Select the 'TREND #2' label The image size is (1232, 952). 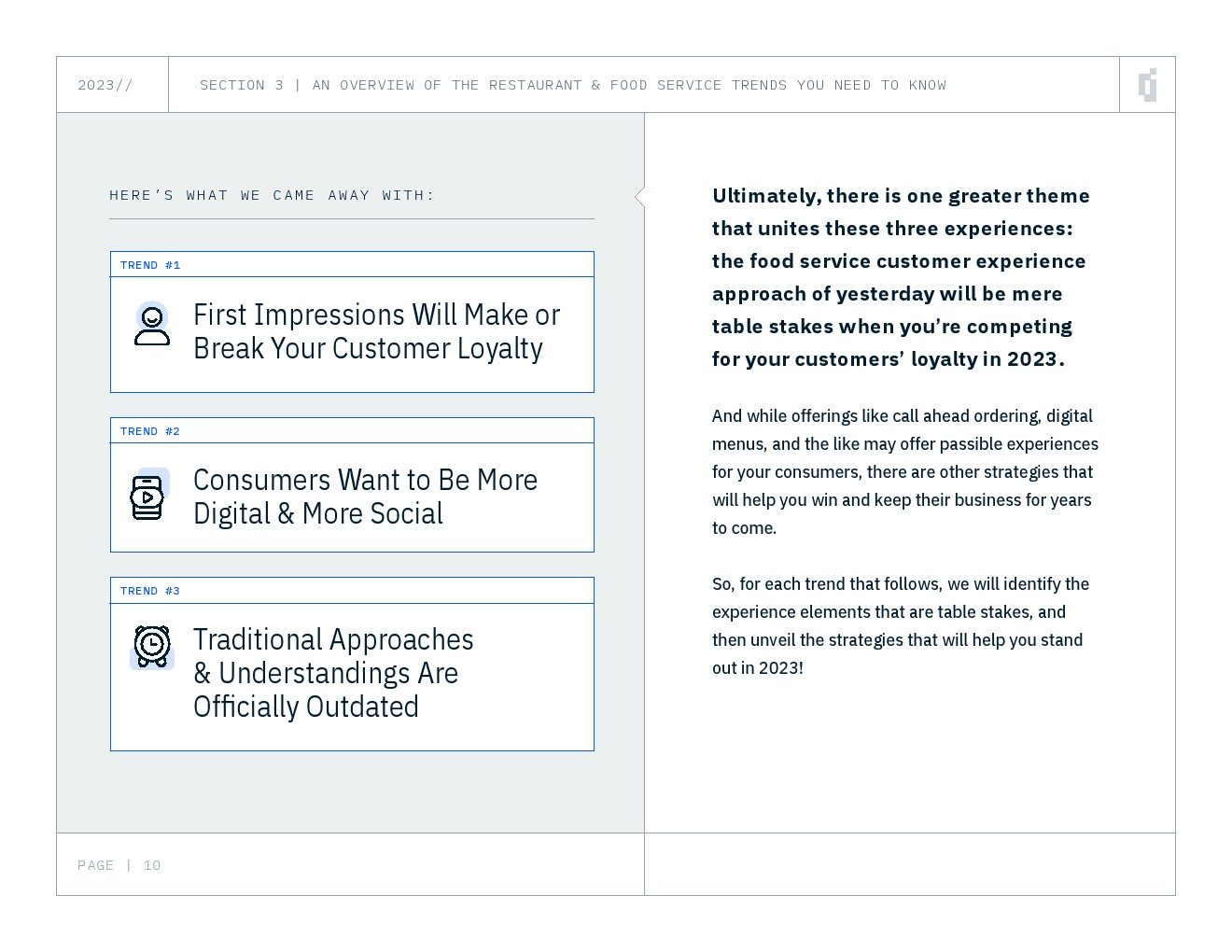pyautogui.click(x=150, y=431)
